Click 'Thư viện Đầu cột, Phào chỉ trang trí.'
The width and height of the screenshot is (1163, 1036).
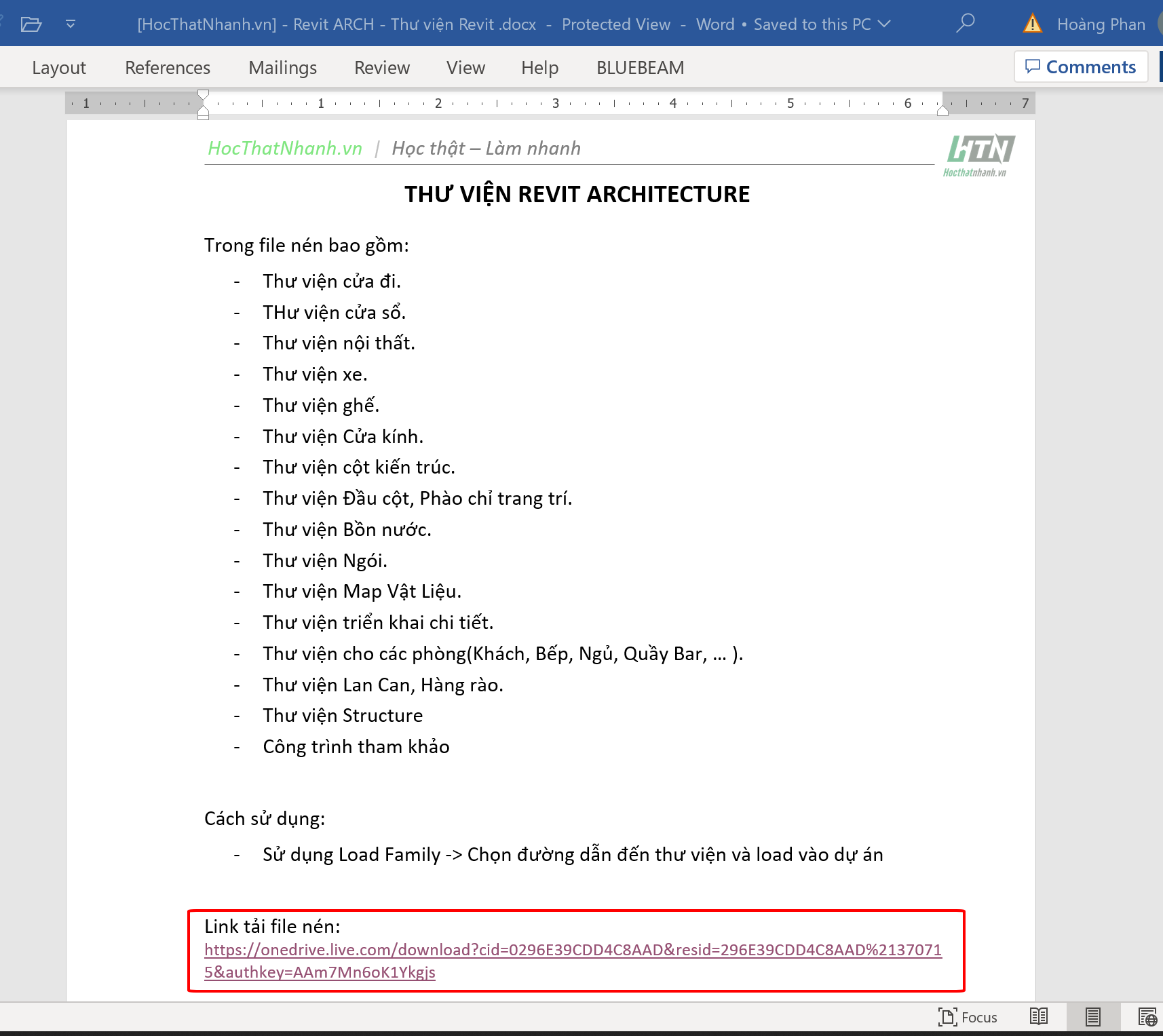[x=417, y=498]
